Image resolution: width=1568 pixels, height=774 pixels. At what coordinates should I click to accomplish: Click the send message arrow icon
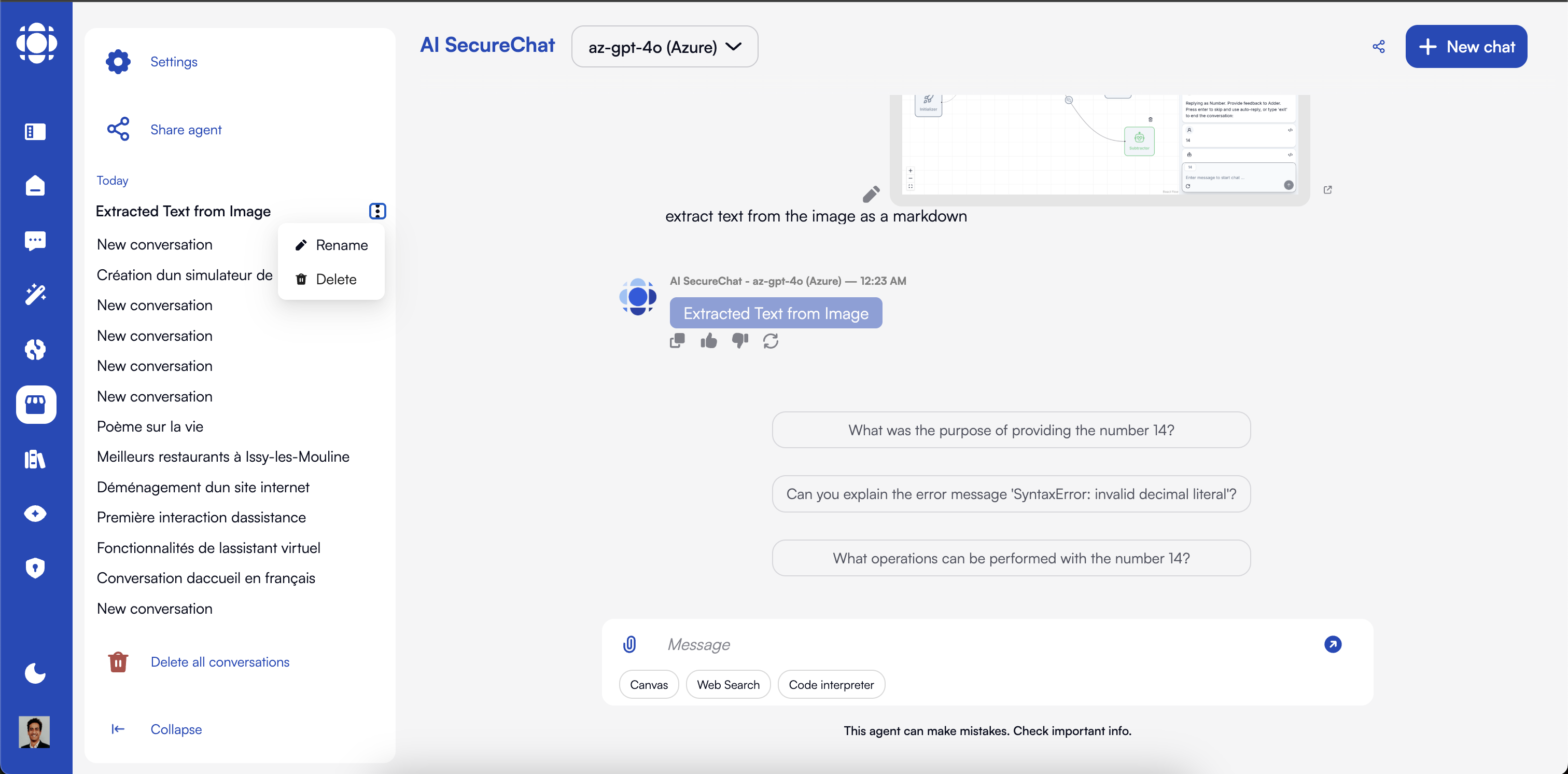pos(1333,644)
